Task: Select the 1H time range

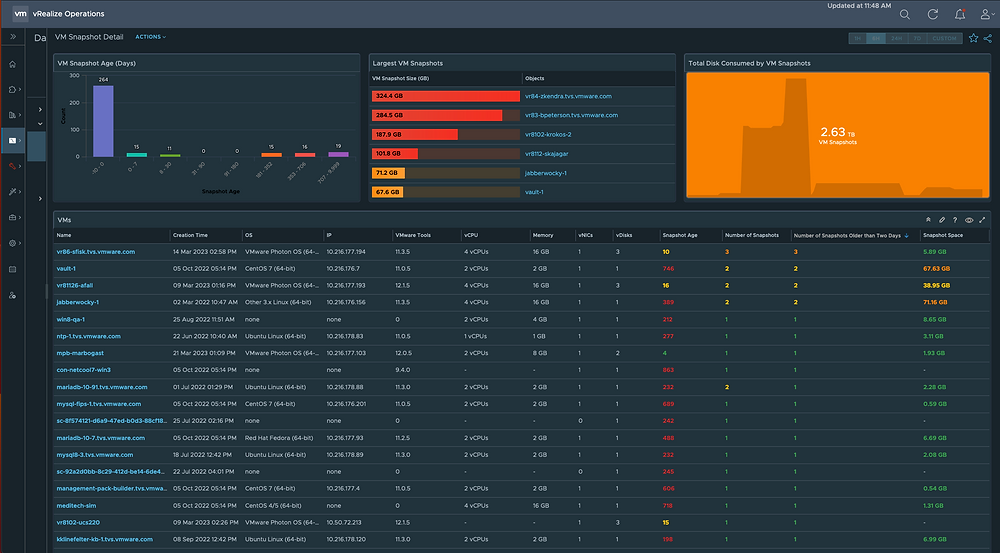Action: point(857,38)
